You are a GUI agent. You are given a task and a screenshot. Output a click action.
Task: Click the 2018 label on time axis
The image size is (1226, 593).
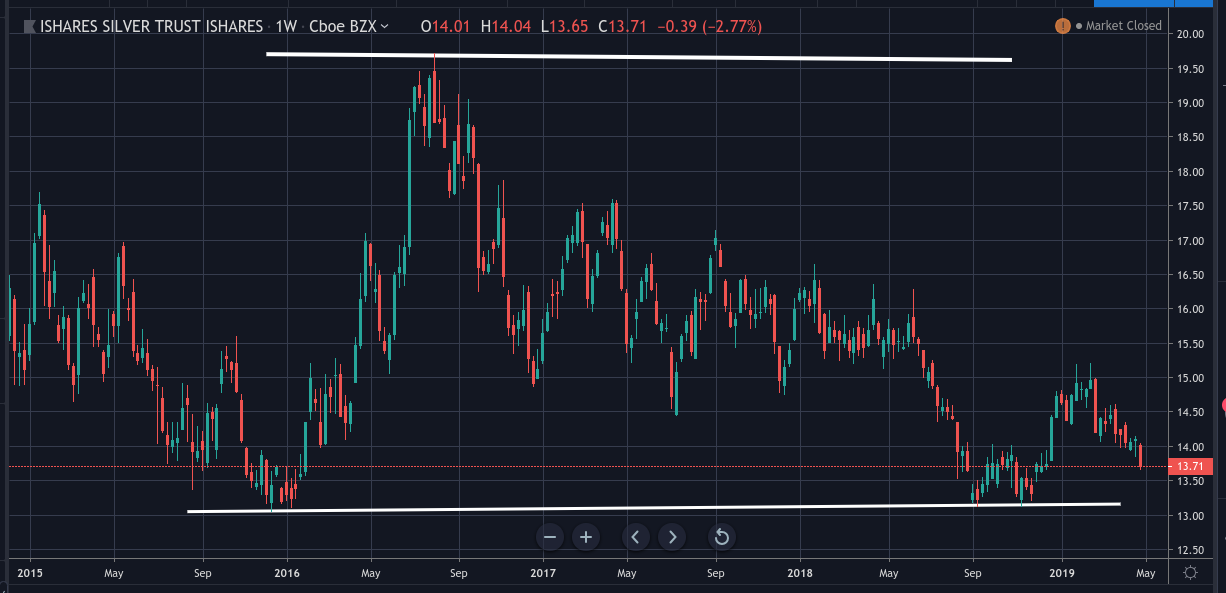click(800, 573)
